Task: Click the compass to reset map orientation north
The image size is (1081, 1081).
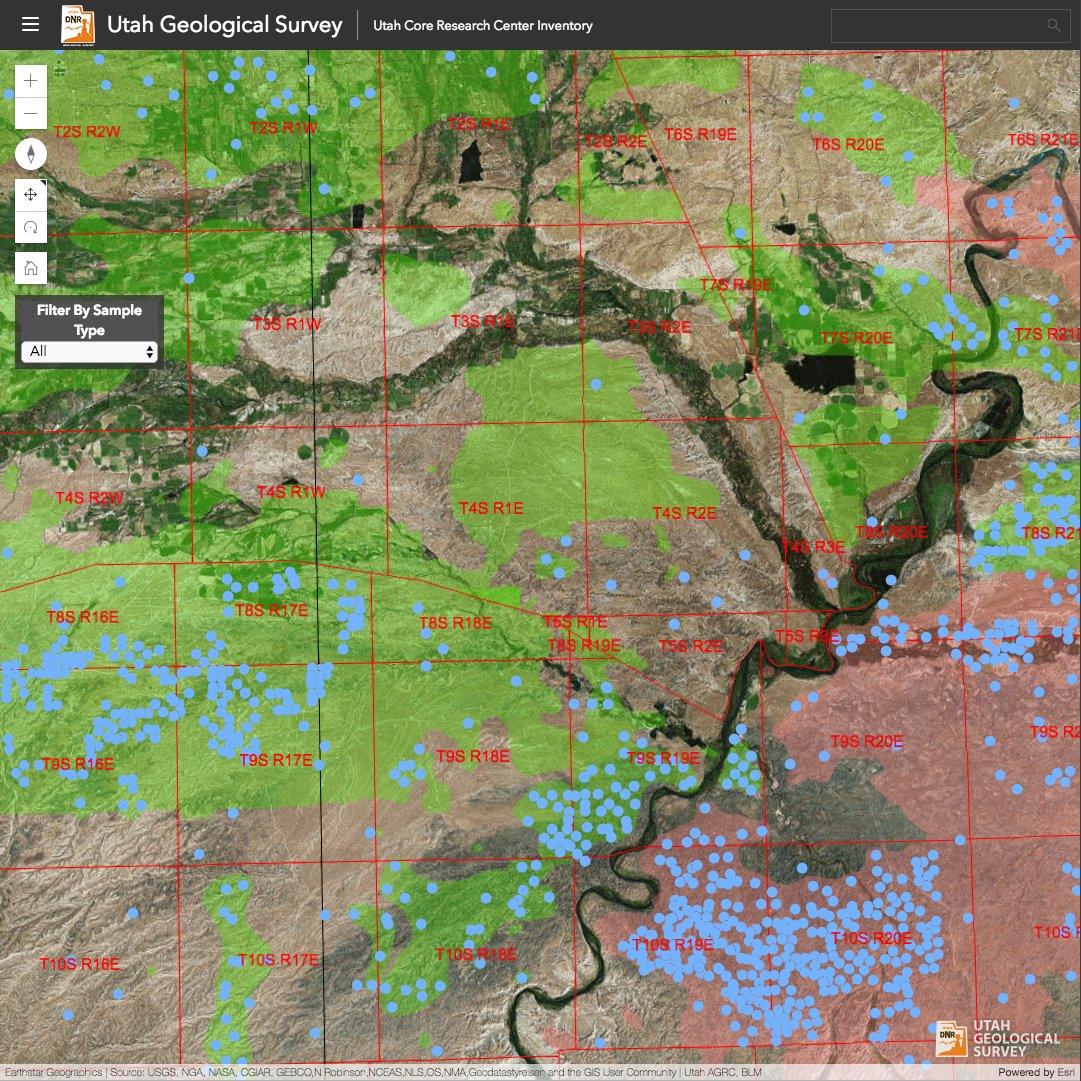Action: pyautogui.click(x=30, y=152)
